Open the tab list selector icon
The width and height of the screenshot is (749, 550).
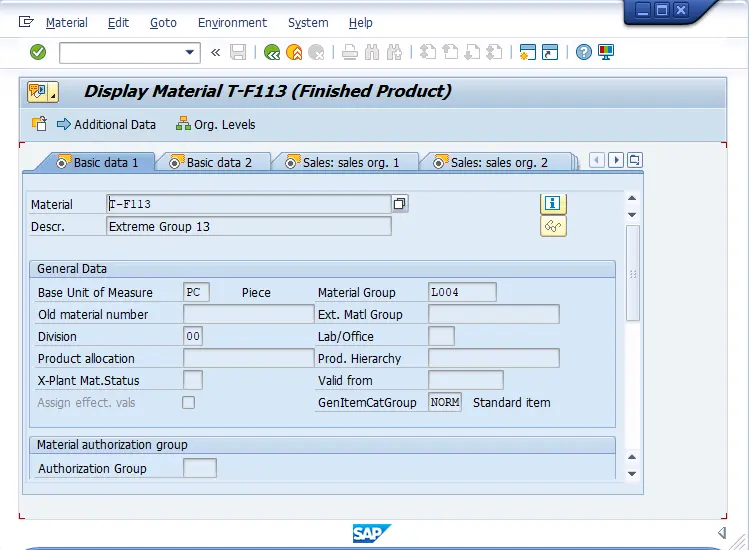[x=634, y=160]
